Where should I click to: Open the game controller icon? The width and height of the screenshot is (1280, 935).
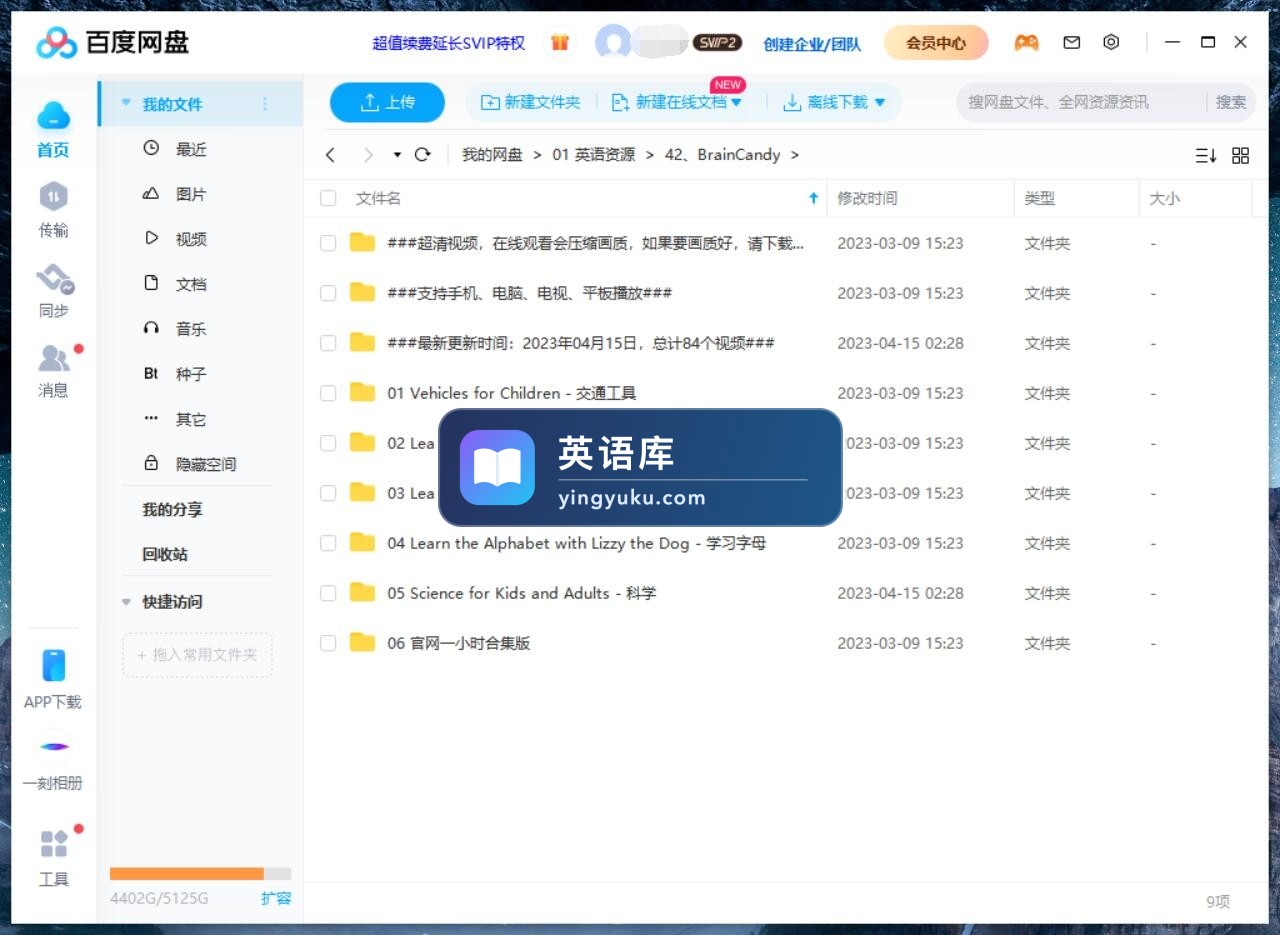(x=1026, y=42)
